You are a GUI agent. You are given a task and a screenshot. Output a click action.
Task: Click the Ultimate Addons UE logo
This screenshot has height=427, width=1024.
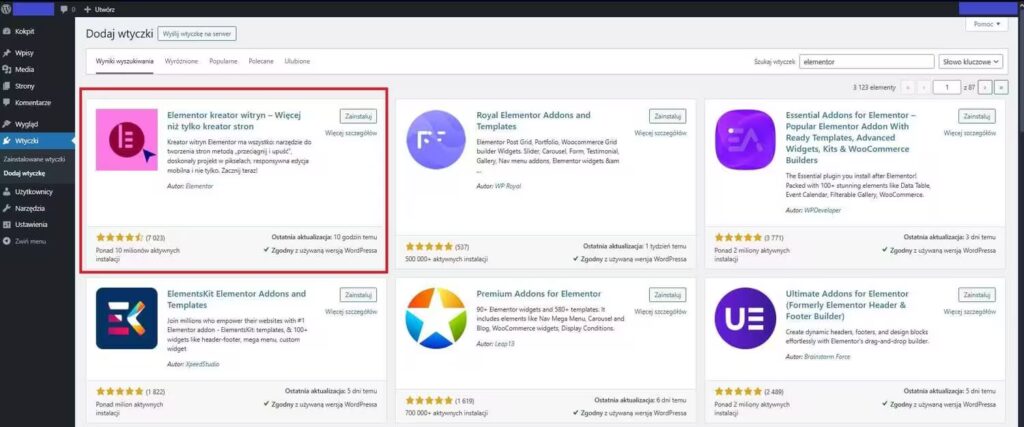745,318
